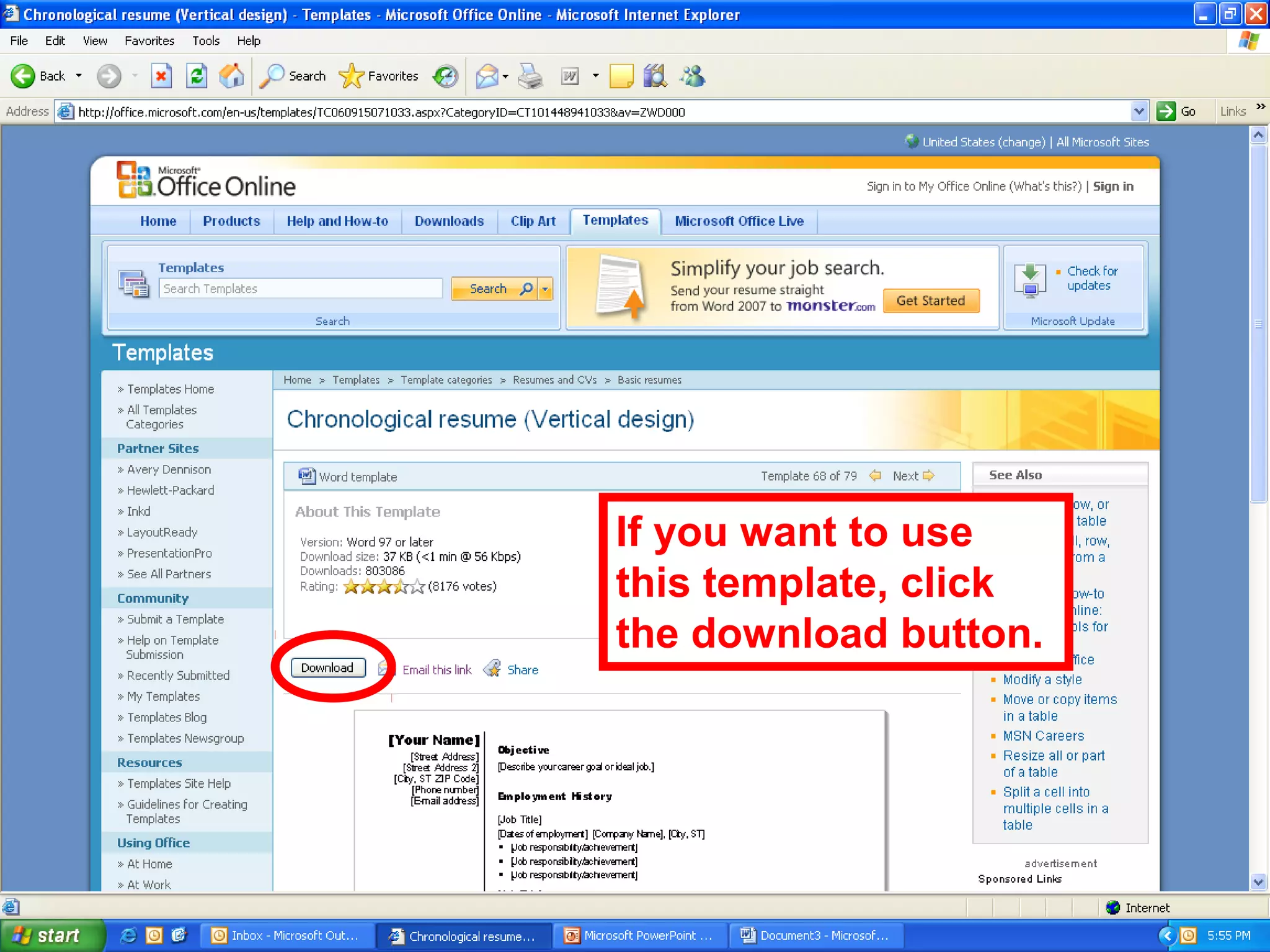Expand the Back button history dropdown
Image resolution: width=1270 pixels, height=952 pixels.
coord(79,76)
